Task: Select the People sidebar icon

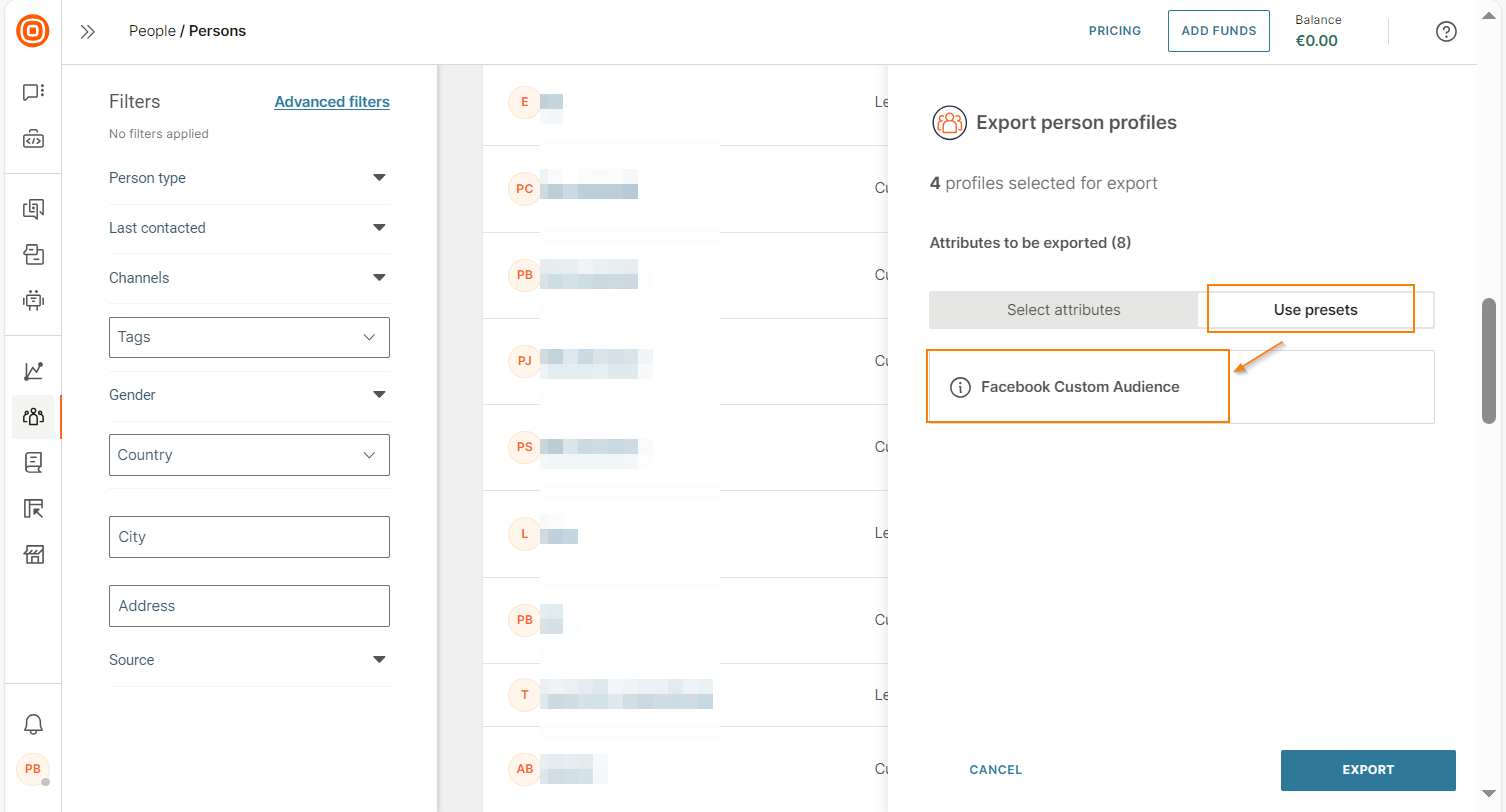Action: coord(33,417)
